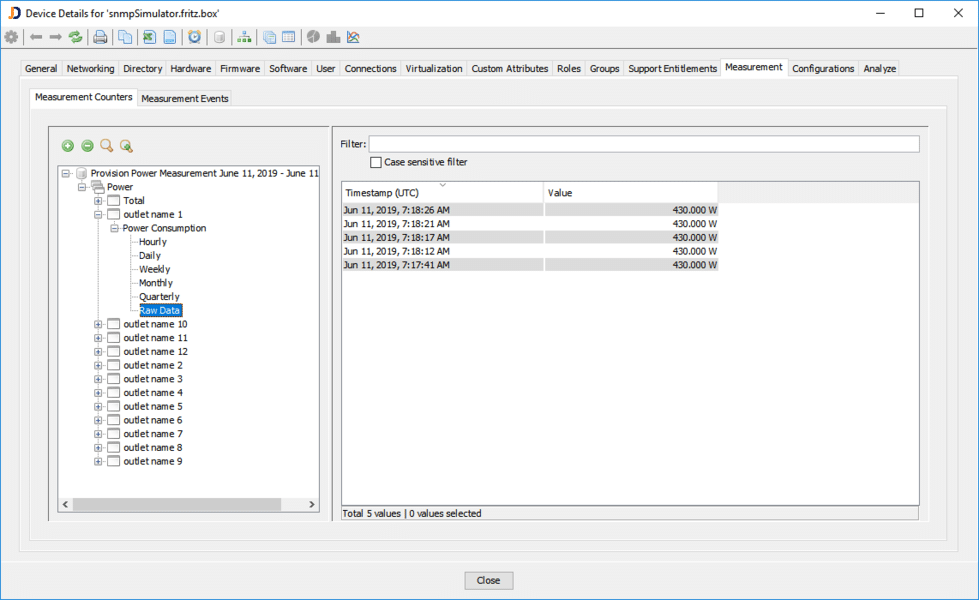Click the Close button
The width and height of the screenshot is (979, 600).
[x=488, y=580]
